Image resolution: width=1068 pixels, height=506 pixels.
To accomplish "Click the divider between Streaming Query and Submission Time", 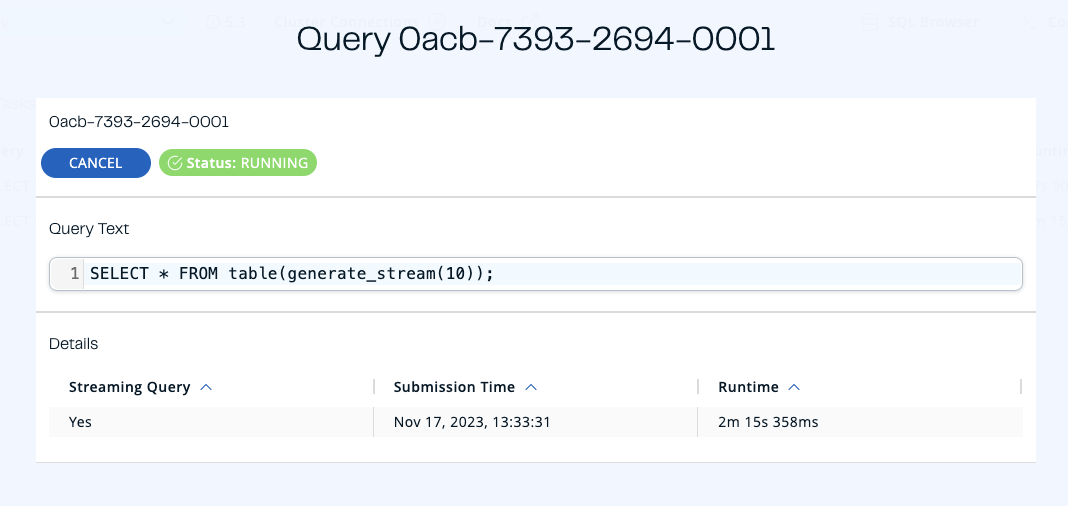I will pos(373,387).
